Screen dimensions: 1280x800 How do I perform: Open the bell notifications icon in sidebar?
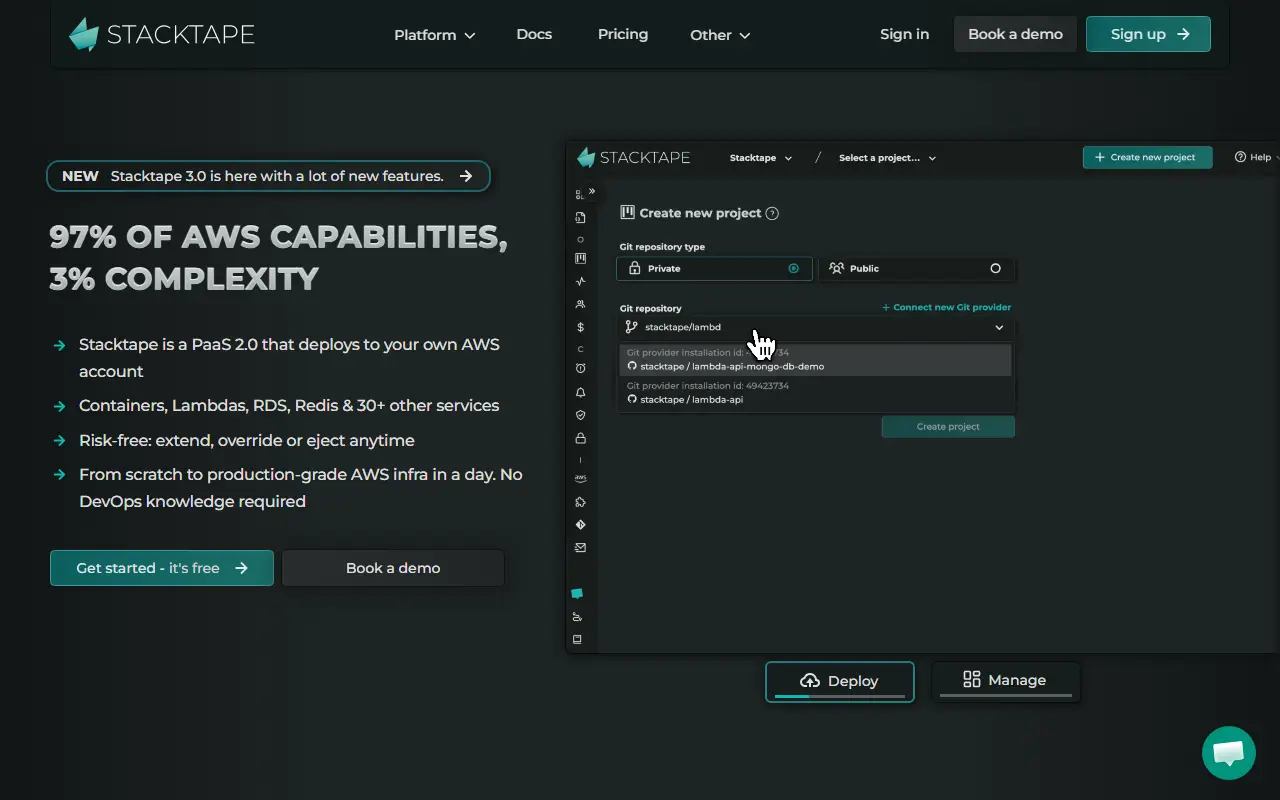pos(580,393)
